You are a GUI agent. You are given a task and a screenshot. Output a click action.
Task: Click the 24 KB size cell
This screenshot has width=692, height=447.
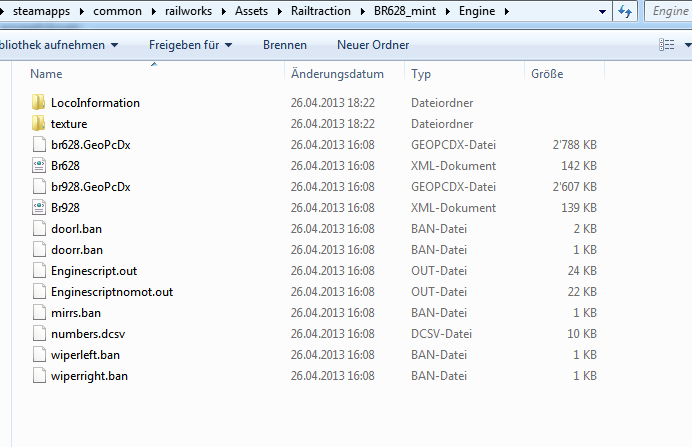[x=582, y=271]
